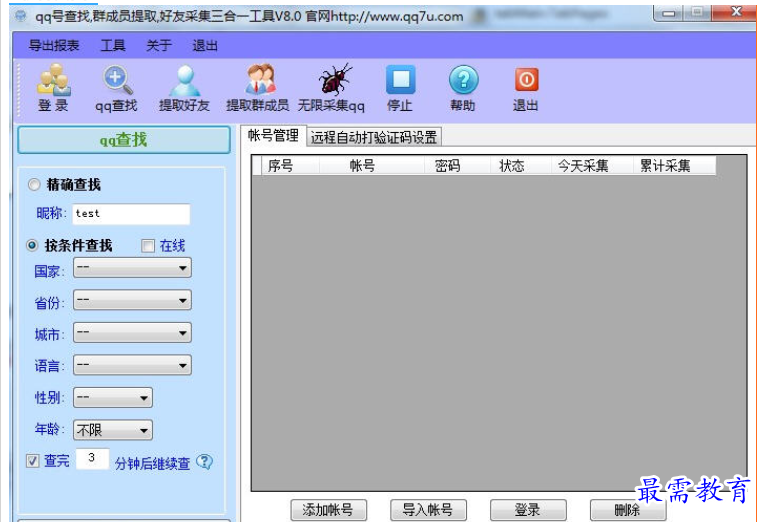Switch to the 远程自动打验证码设置 tab
759x522 pixels.
tap(374, 138)
